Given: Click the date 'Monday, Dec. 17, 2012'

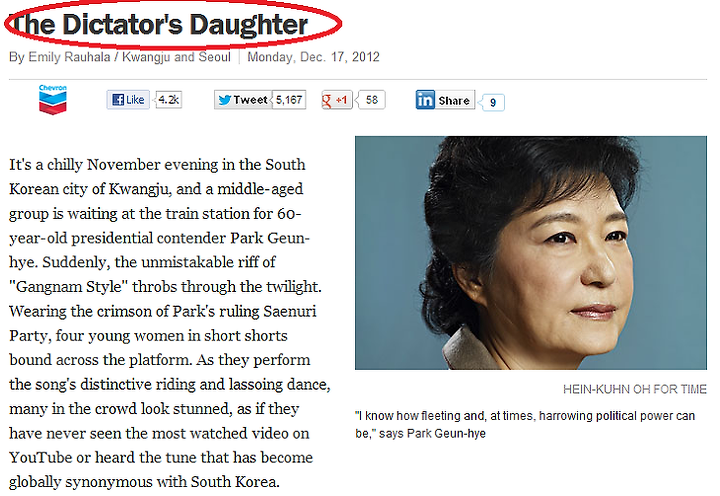Looking at the screenshot, I should (x=313, y=57).
